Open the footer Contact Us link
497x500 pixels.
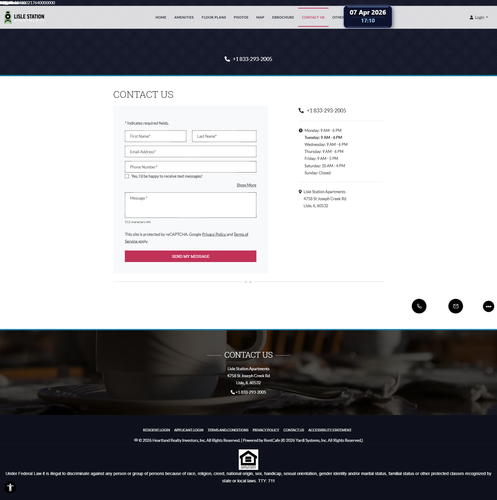coord(294,430)
